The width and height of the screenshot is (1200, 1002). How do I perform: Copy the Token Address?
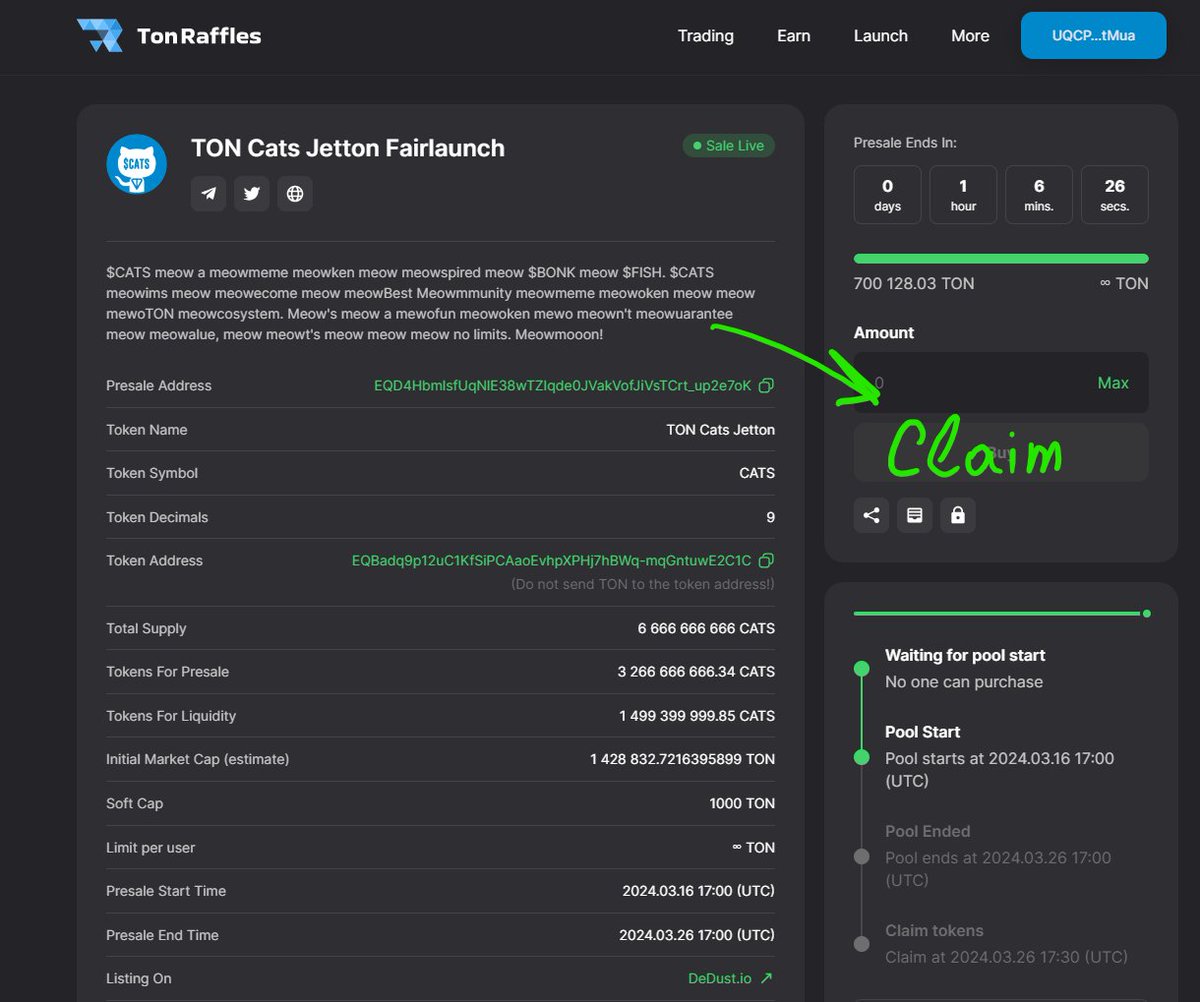(x=766, y=561)
